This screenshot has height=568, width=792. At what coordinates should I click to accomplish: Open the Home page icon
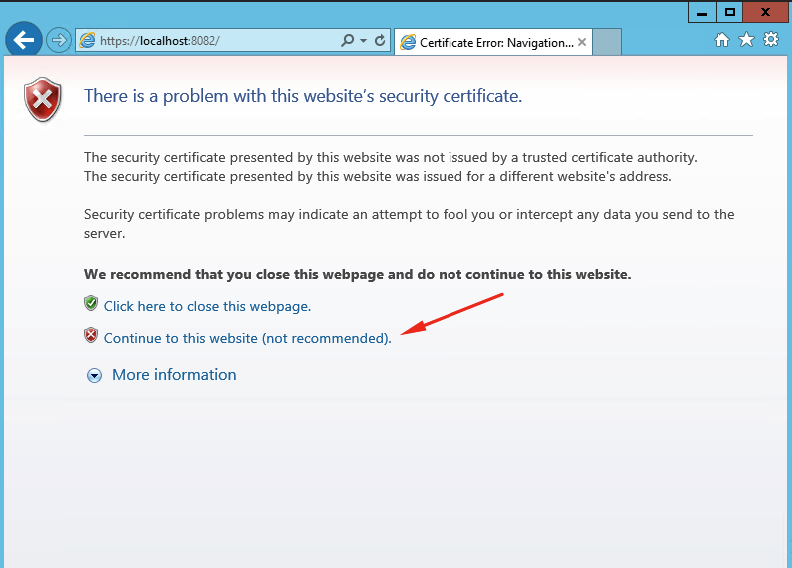point(722,40)
